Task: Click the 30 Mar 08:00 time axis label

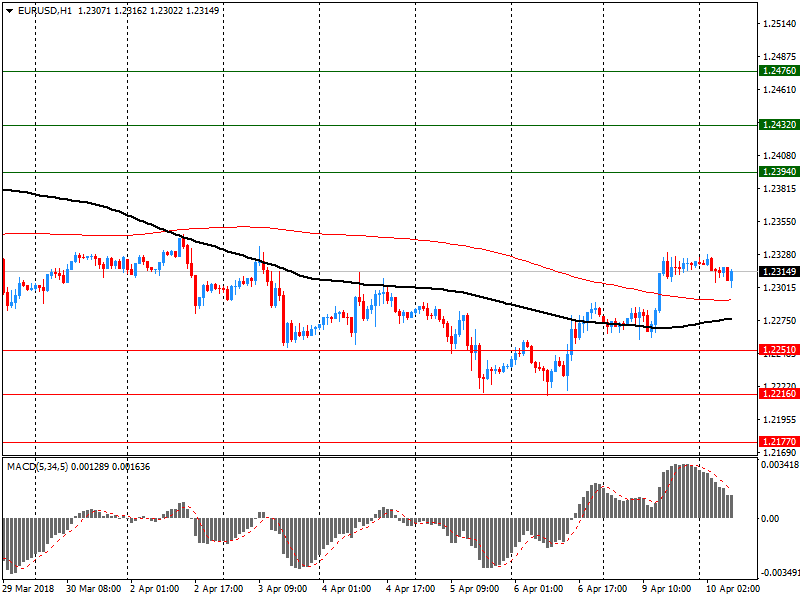Action: [93, 588]
